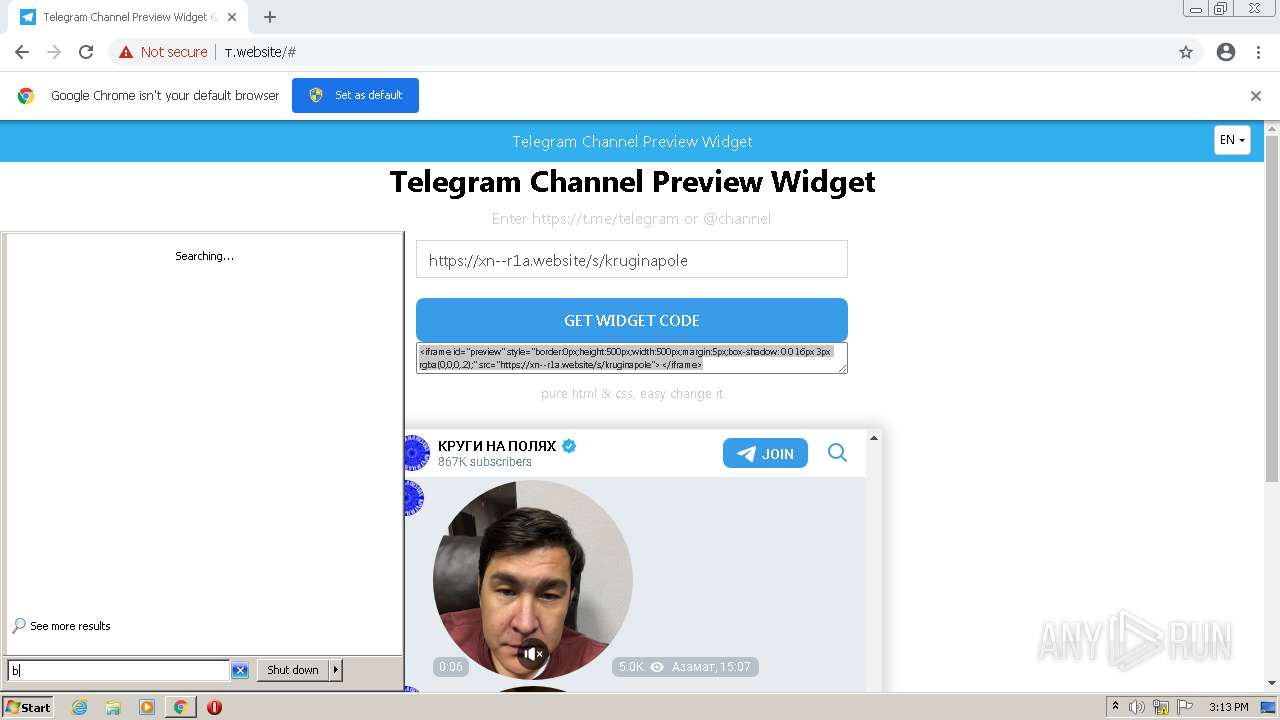Viewport: 1280px width, 720px height.
Task: Close the Telegram Channel Preview Widget tab
Action: coord(232,17)
